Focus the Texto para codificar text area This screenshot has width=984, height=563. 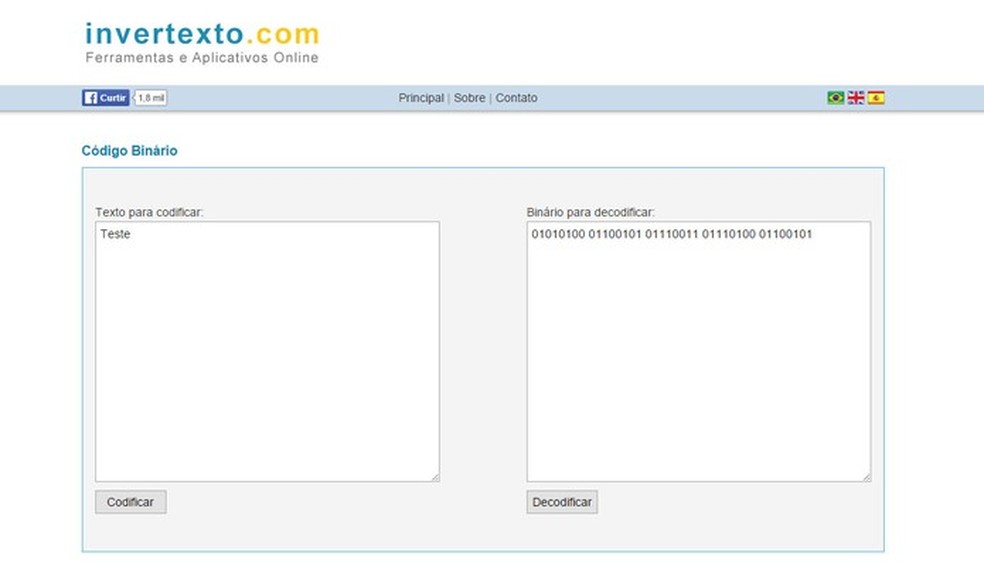[267, 351]
